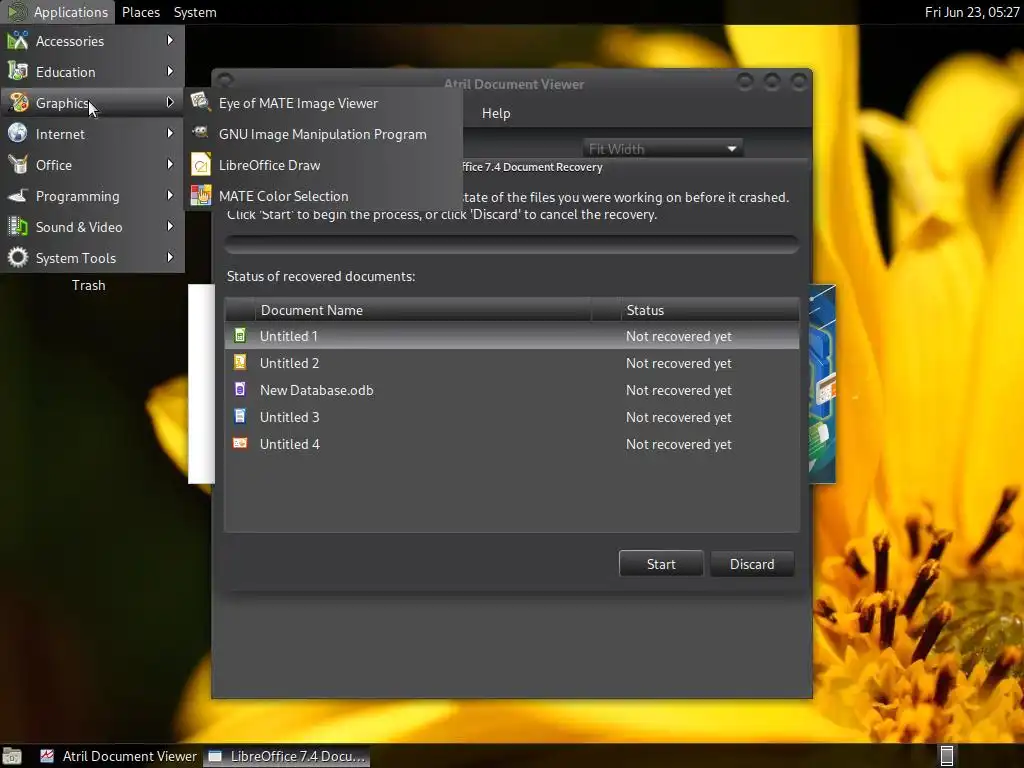Click the clock showing Fri Jun 23, 05:27
Image resolution: width=1024 pixels, height=768 pixels.
972,12
